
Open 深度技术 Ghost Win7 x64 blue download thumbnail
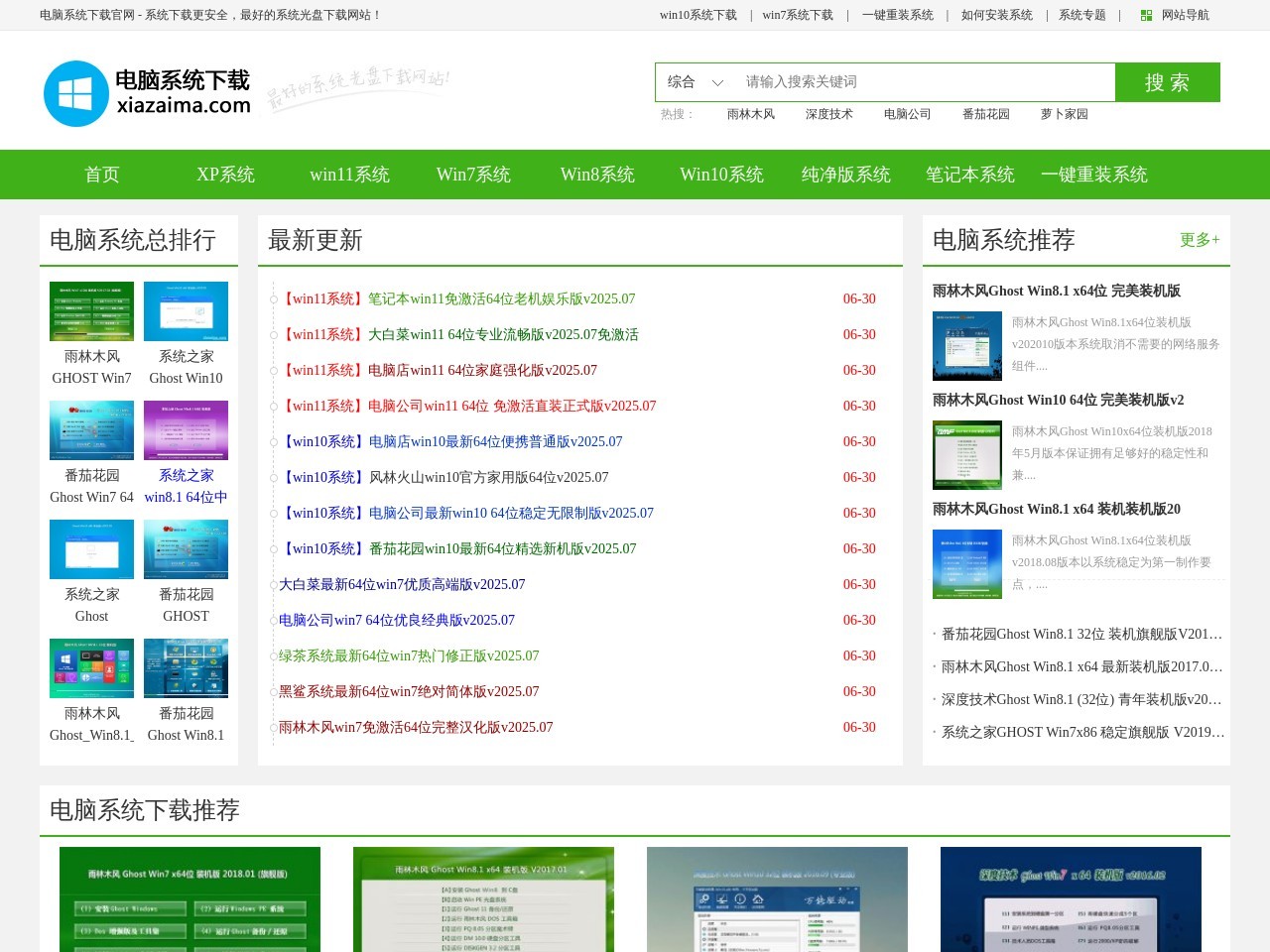(x=1071, y=899)
